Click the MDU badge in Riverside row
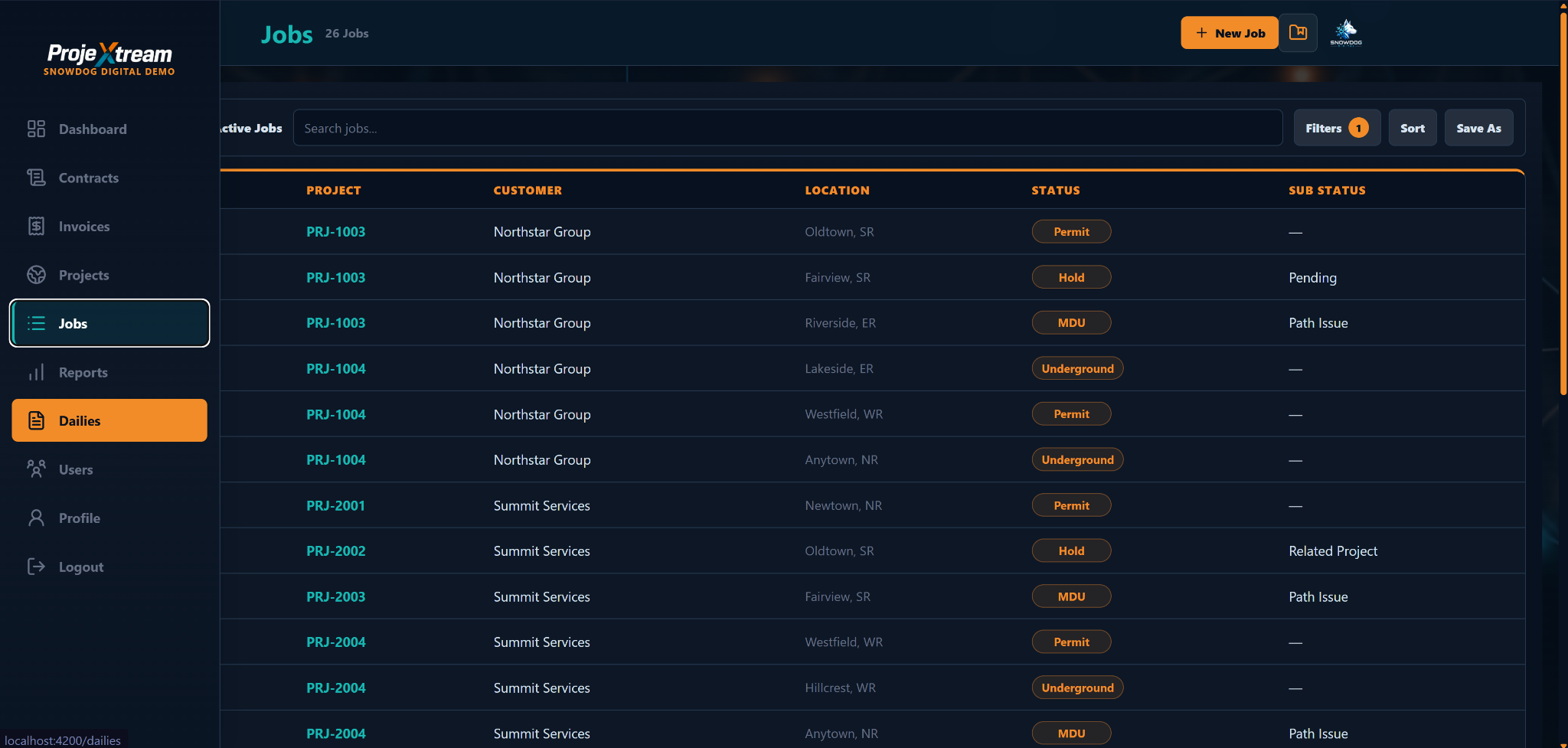This screenshot has height=748, width=1568. (1071, 322)
